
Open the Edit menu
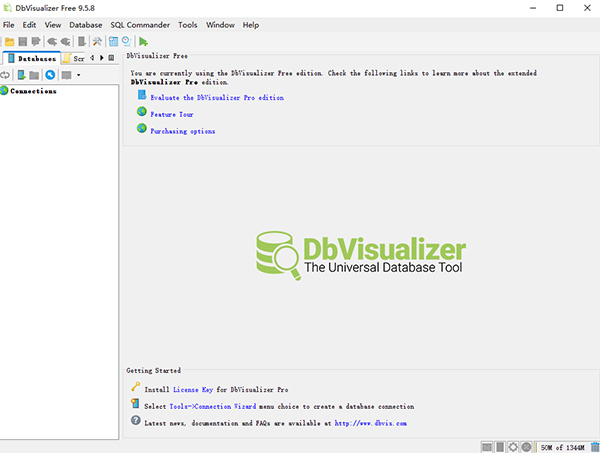(x=29, y=25)
